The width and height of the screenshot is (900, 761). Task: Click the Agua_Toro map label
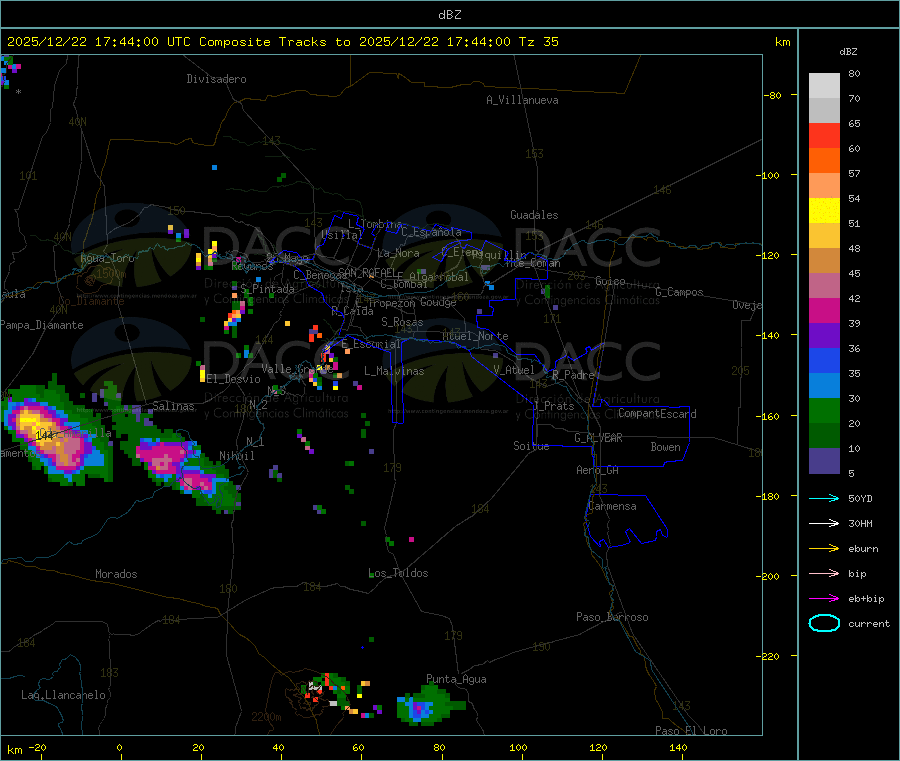107,258
